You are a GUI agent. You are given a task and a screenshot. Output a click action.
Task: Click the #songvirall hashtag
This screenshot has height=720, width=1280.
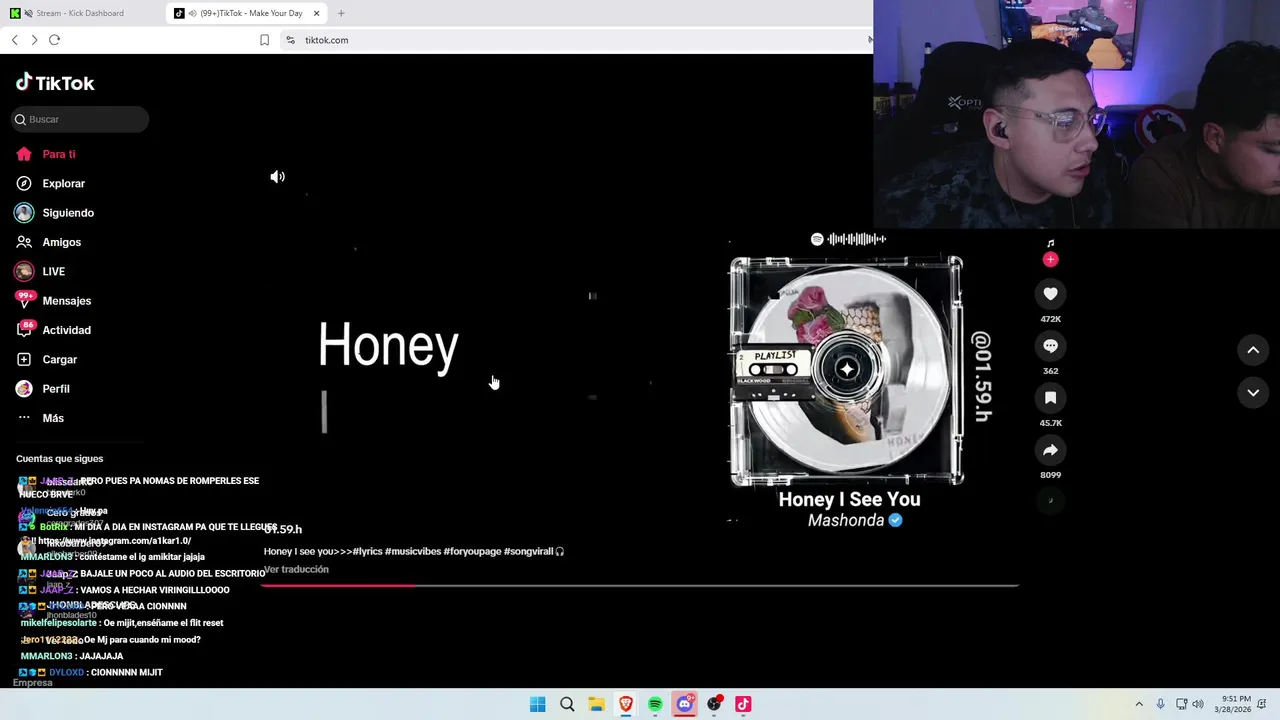[529, 551]
